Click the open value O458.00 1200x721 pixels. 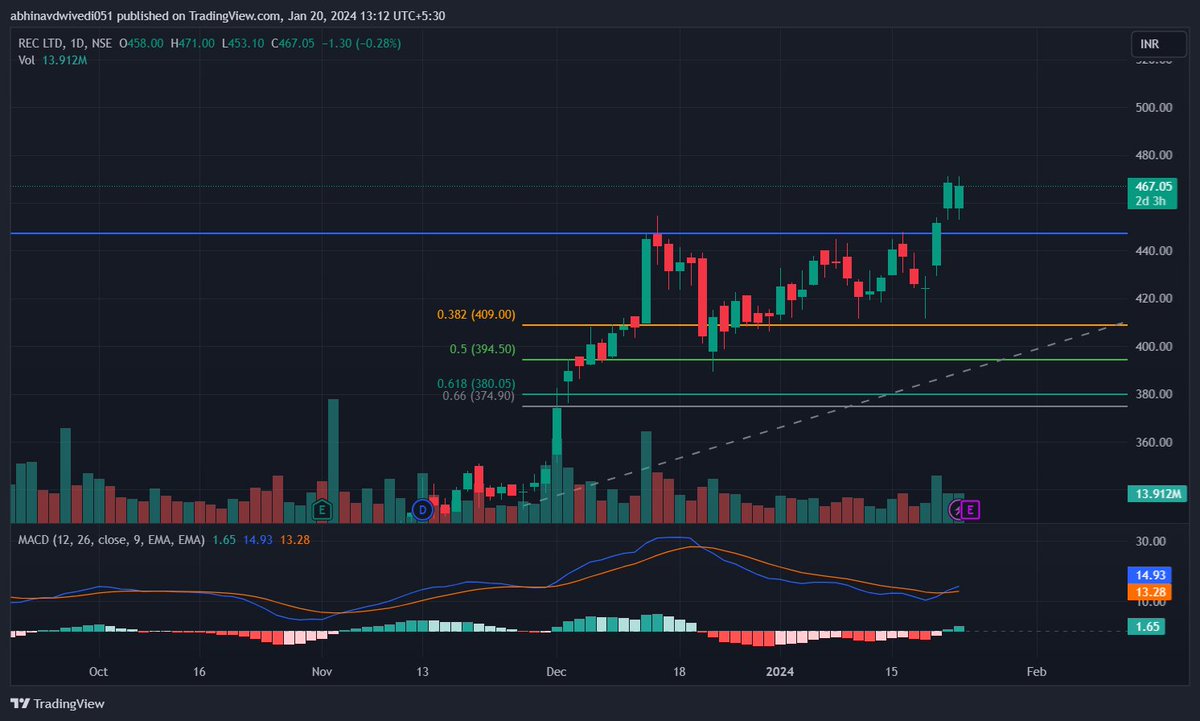tap(141, 44)
